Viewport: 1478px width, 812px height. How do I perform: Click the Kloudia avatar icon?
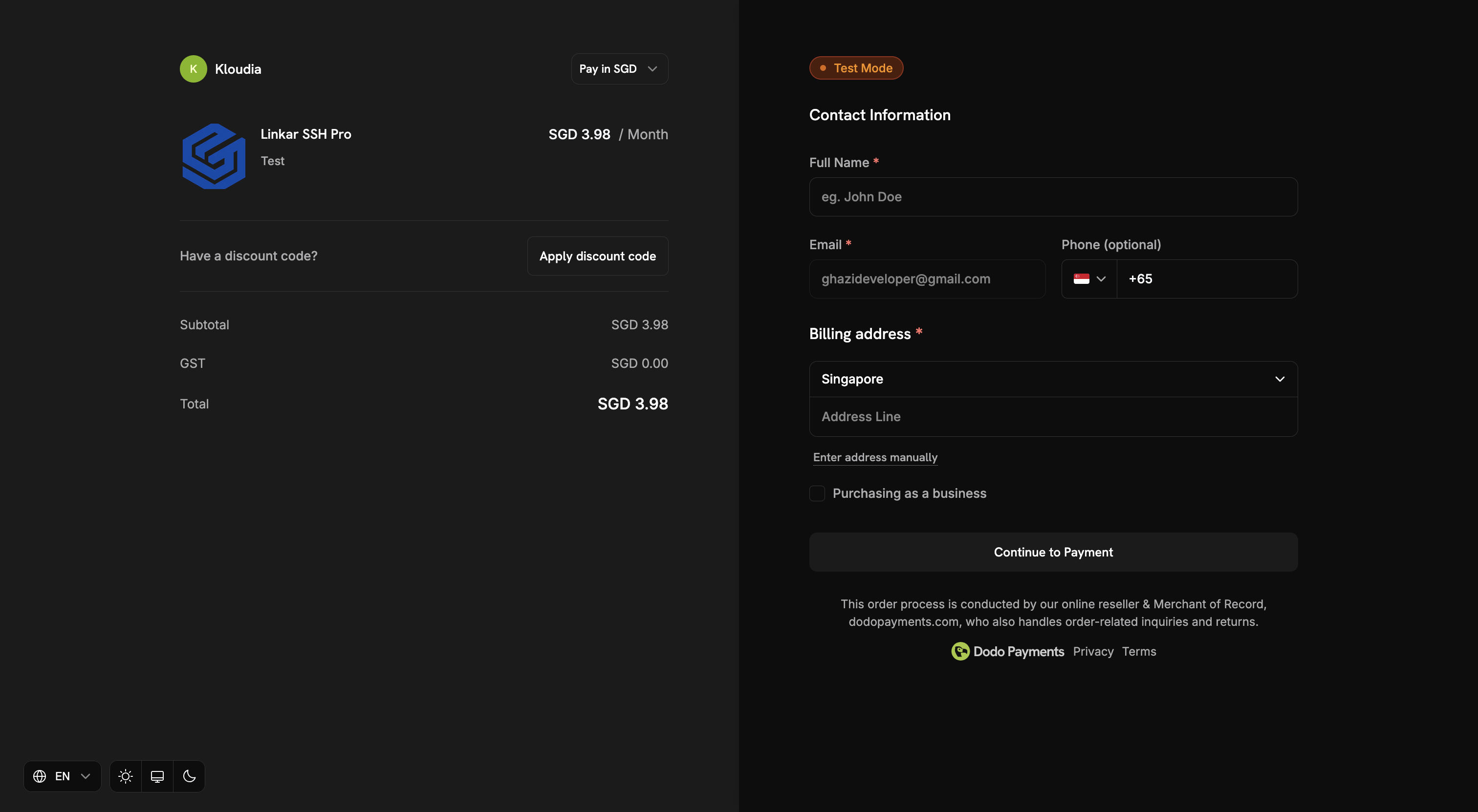[194, 69]
